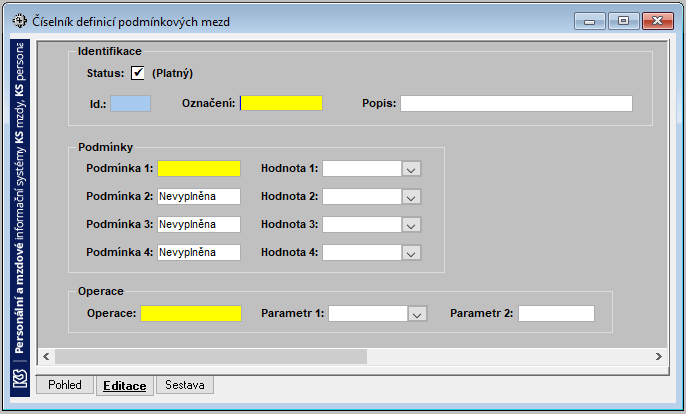Click the Operace group heading label
Viewport: 686px width, 414px height.
pos(101,291)
